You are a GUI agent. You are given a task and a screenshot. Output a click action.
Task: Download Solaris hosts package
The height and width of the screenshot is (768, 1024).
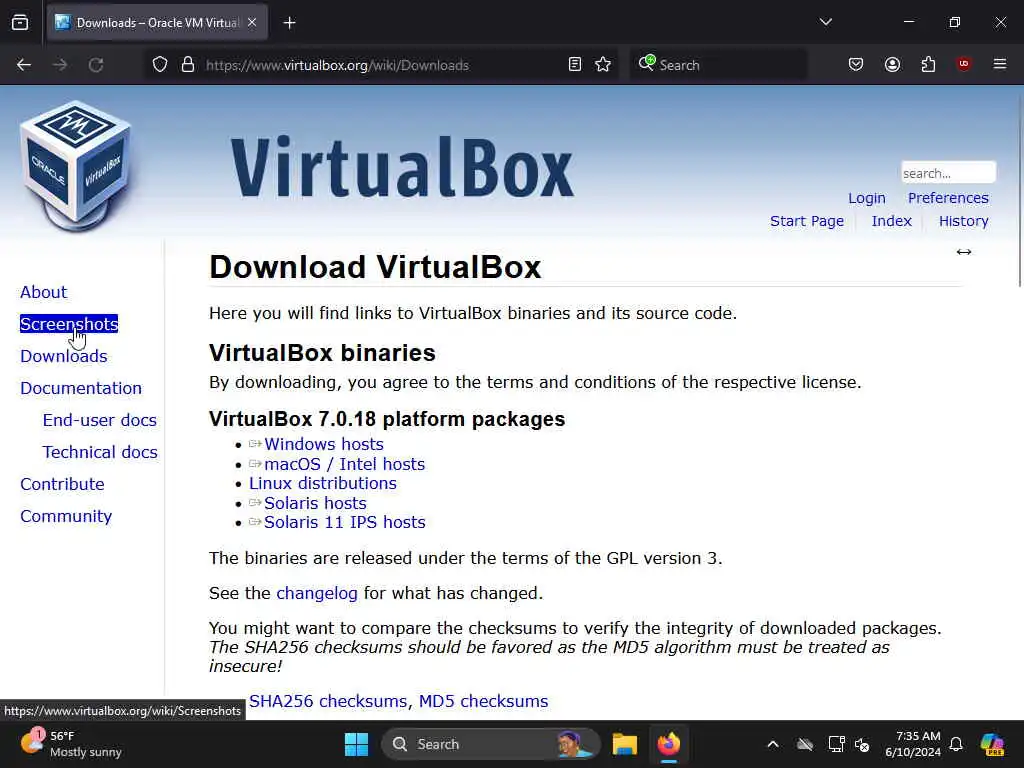(x=315, y=503)
